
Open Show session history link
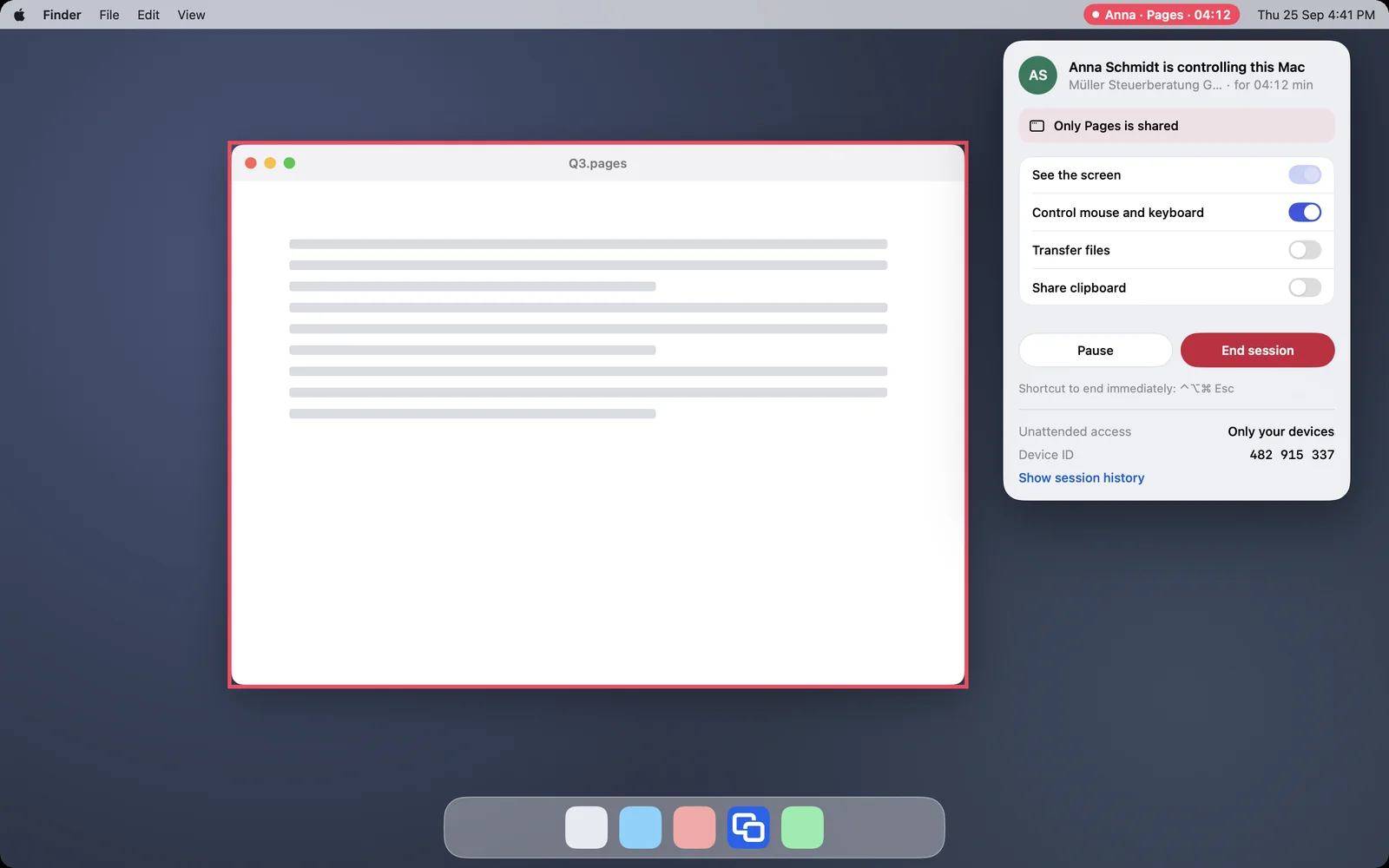point(1081,477)
